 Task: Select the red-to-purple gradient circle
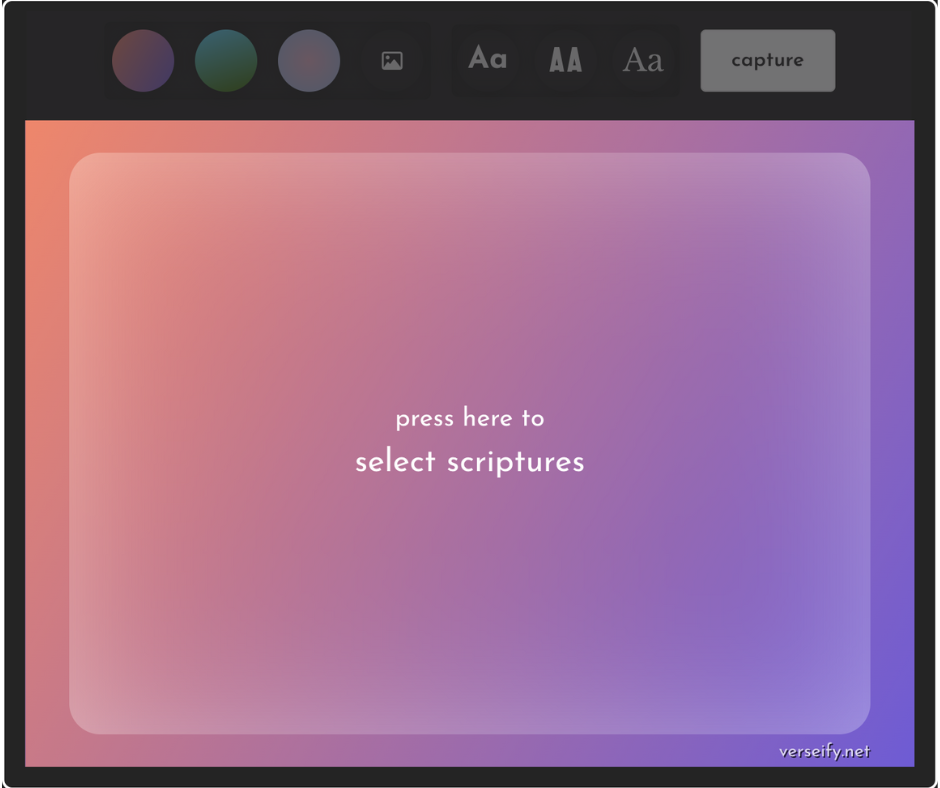click(143, 61)
